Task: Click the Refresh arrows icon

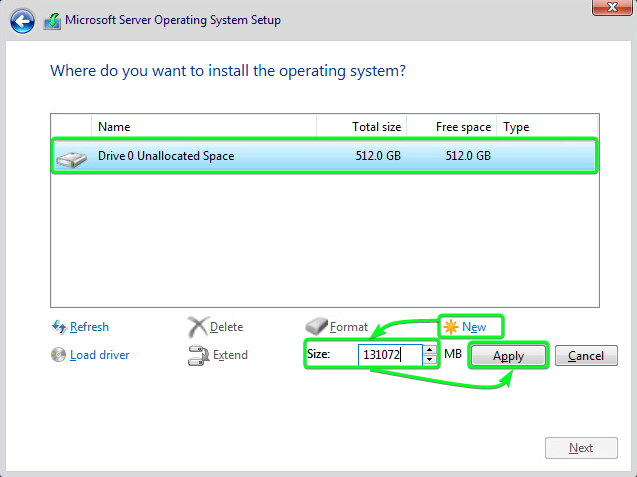Action: pyautogui.click(x=59, y=326)
